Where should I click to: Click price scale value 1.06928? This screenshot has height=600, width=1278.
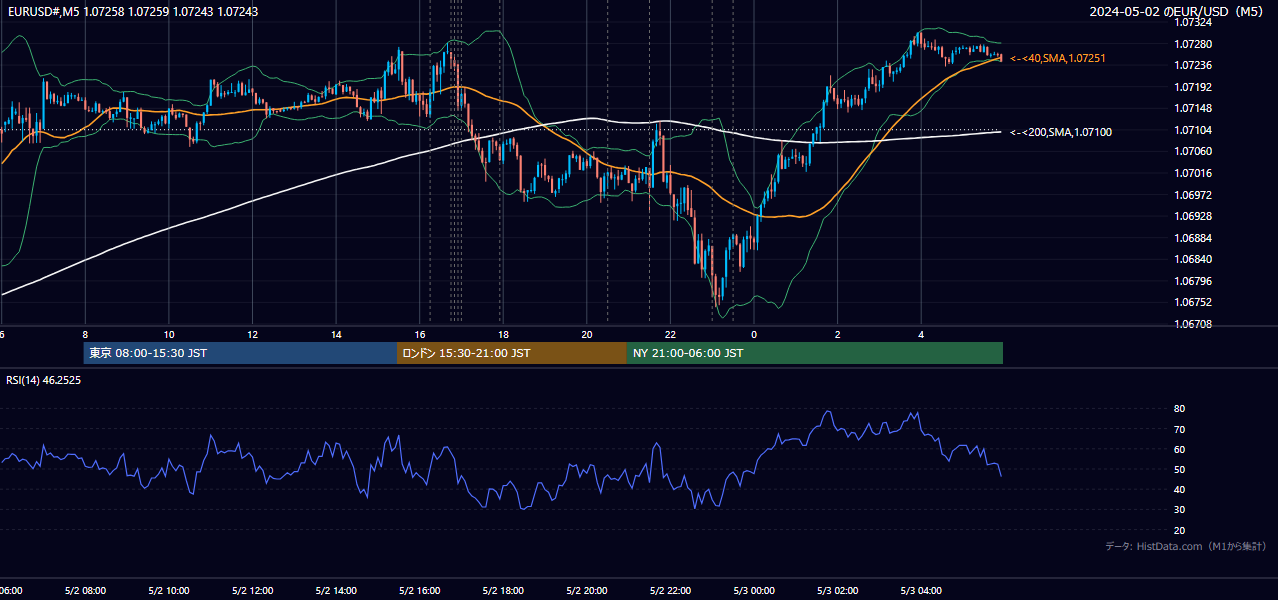click(1194, 216)
